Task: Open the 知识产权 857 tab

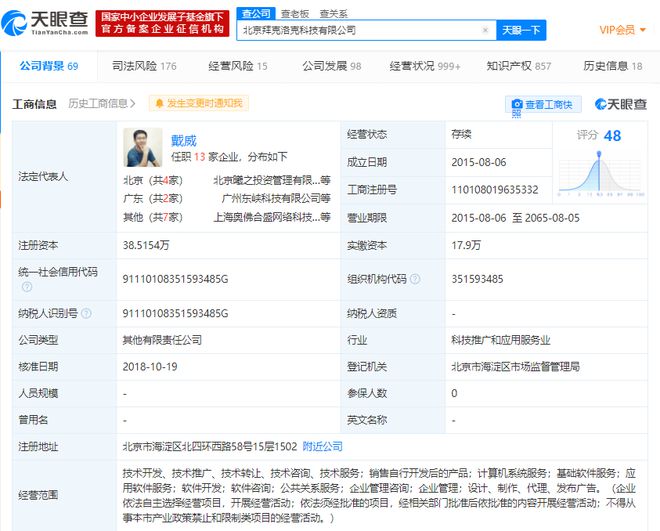Action: click(x=518, y=66)
